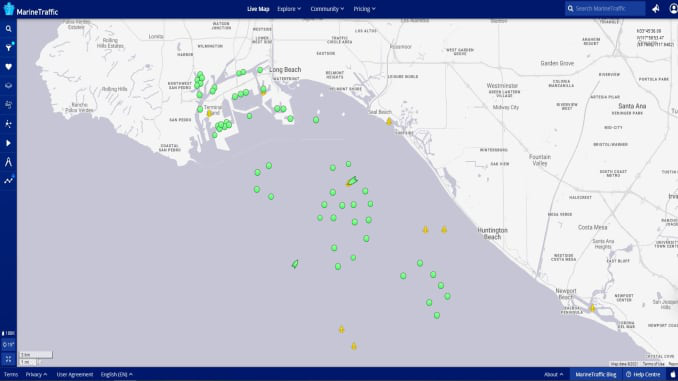Viewport: 678px width, 381px height.
Task: Expand the Pricing dropdown menu
Action: tap(364, 9)
